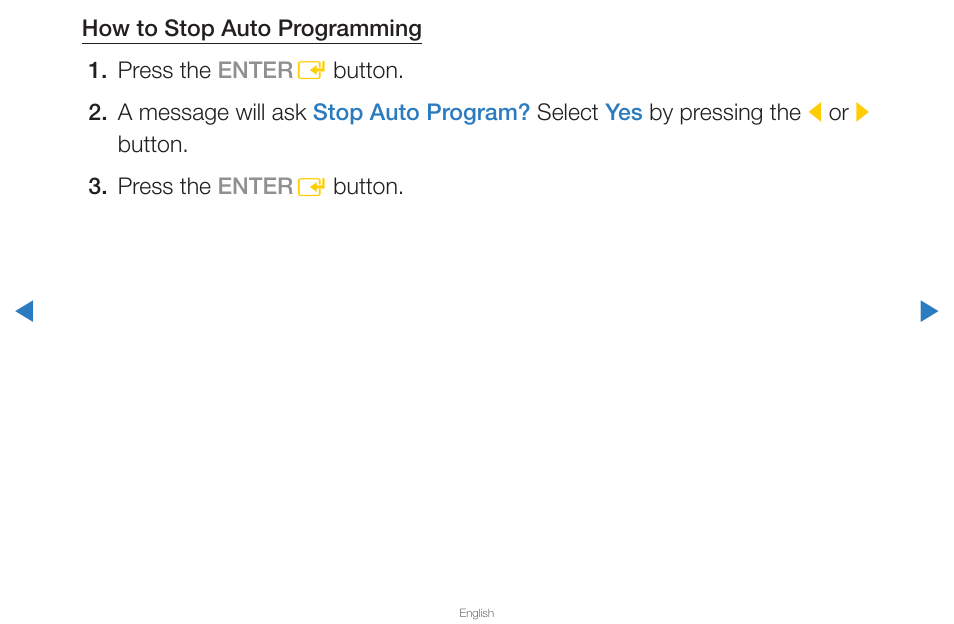Image resolution: width=954 pixels, height=624 pixels.
Task: Click the word 'Select' in step 2
Action: tap(567, 113)
